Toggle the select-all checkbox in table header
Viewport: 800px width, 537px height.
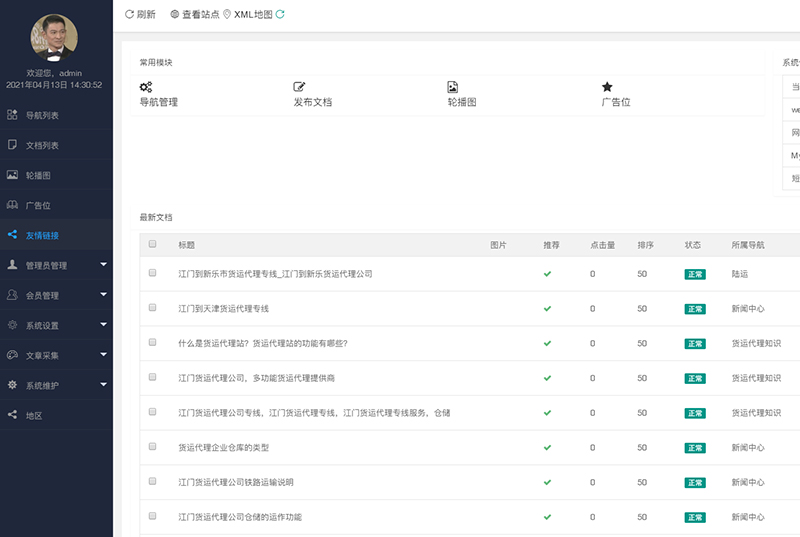tap(153, 244)
